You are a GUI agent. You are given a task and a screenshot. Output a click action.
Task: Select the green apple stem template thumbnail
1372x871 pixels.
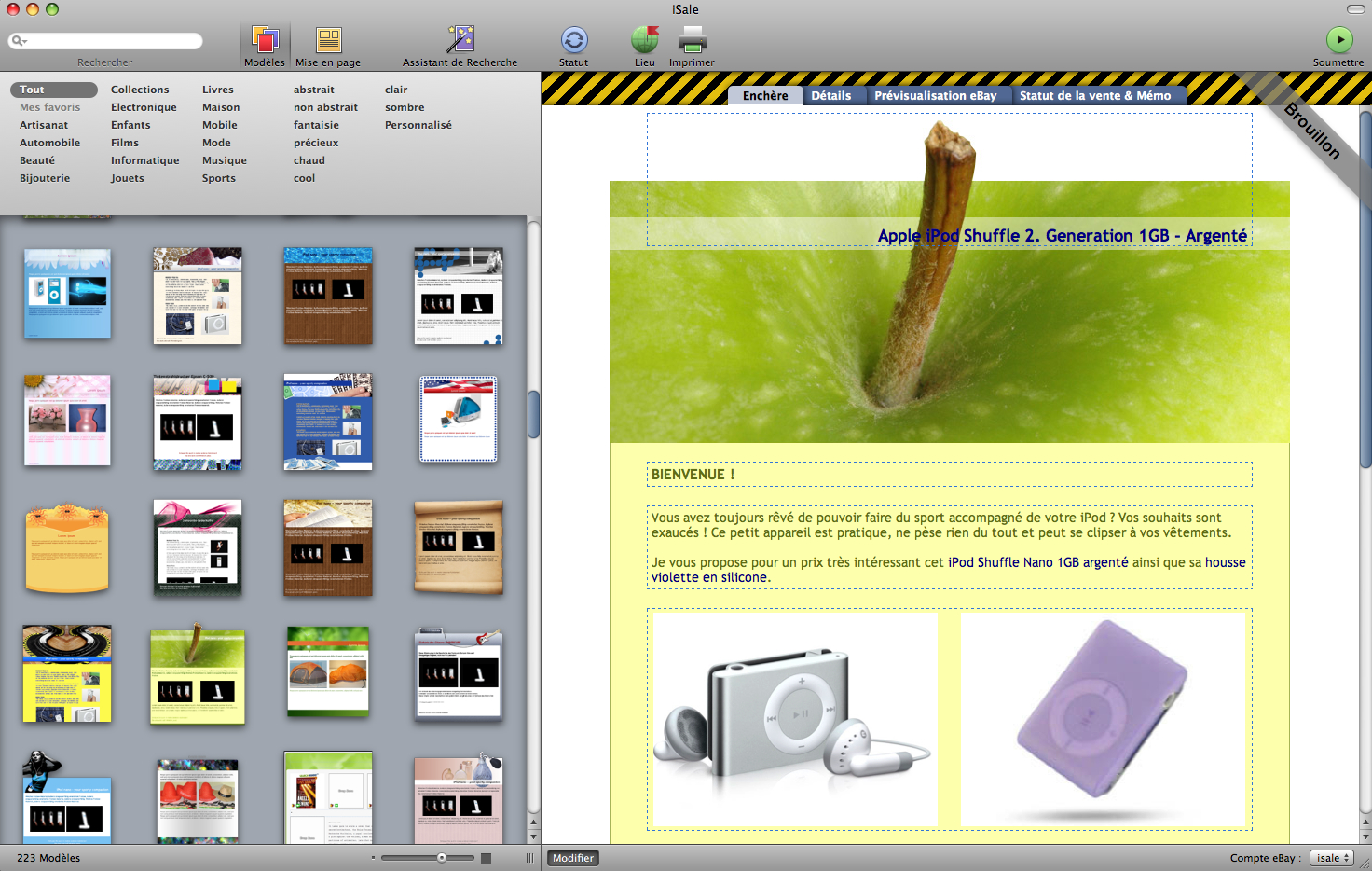pos(198,673)
